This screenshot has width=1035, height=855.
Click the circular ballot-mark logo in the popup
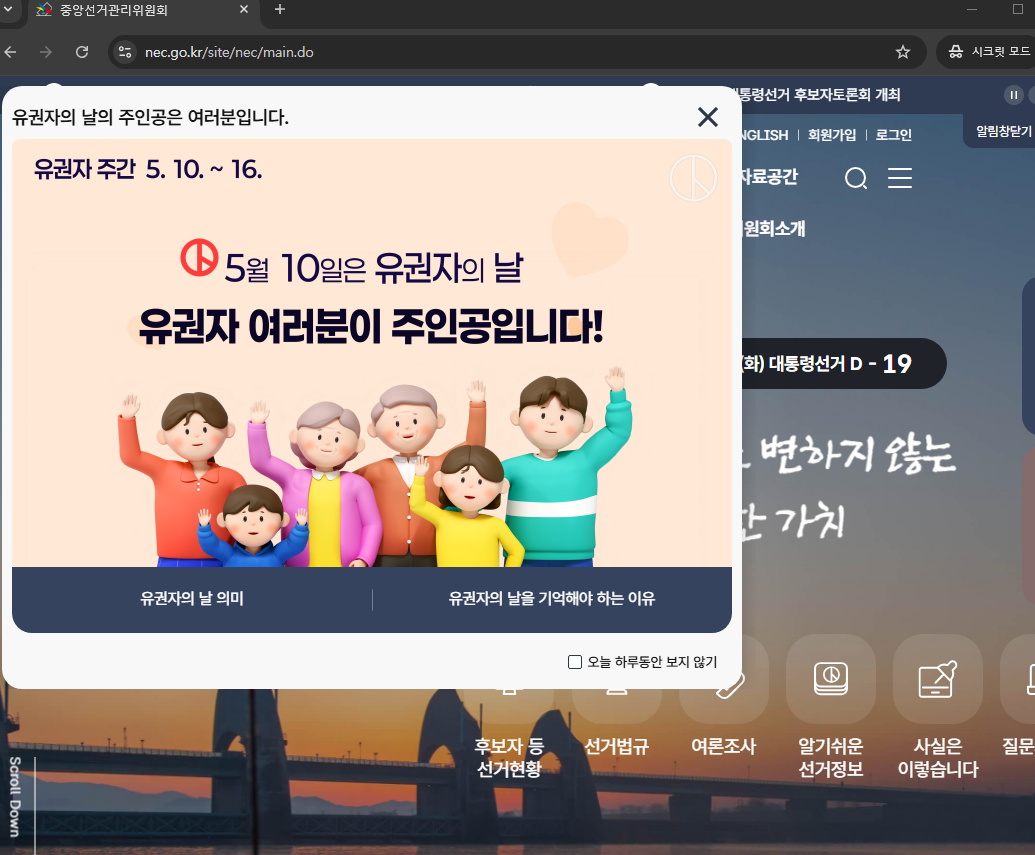pos(694,178)
